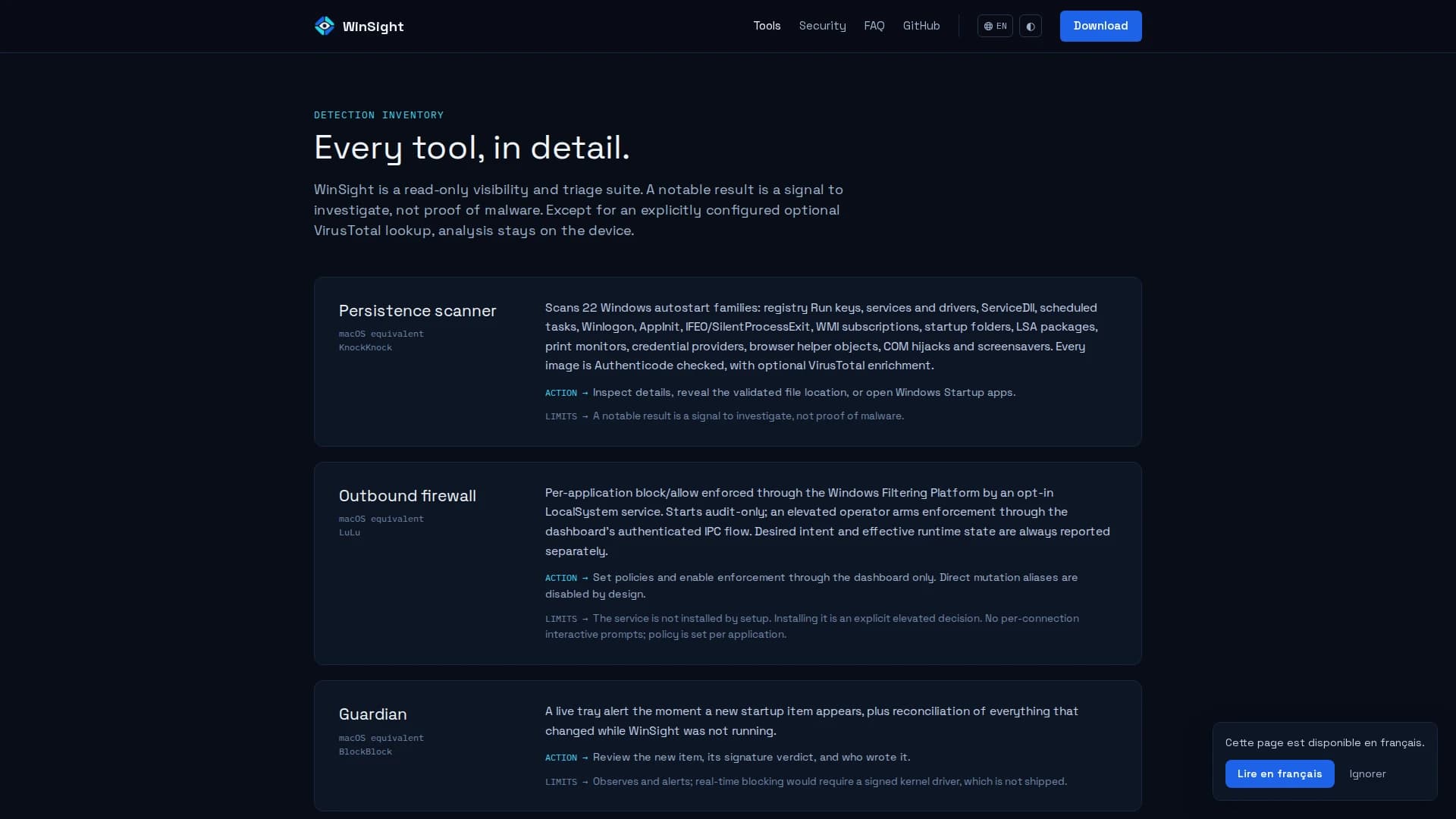Click the BlockBlock macOS equivalent label
The width and height of the screenshot is (1456, 819).
[366, 752]
